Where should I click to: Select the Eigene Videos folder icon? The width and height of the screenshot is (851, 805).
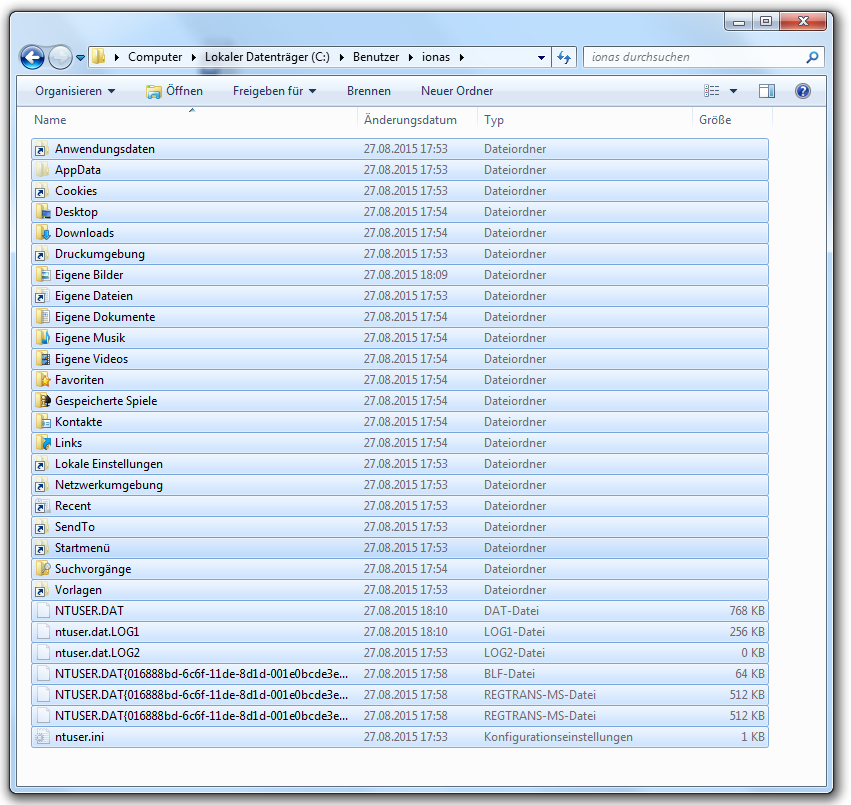pos(42,359)
